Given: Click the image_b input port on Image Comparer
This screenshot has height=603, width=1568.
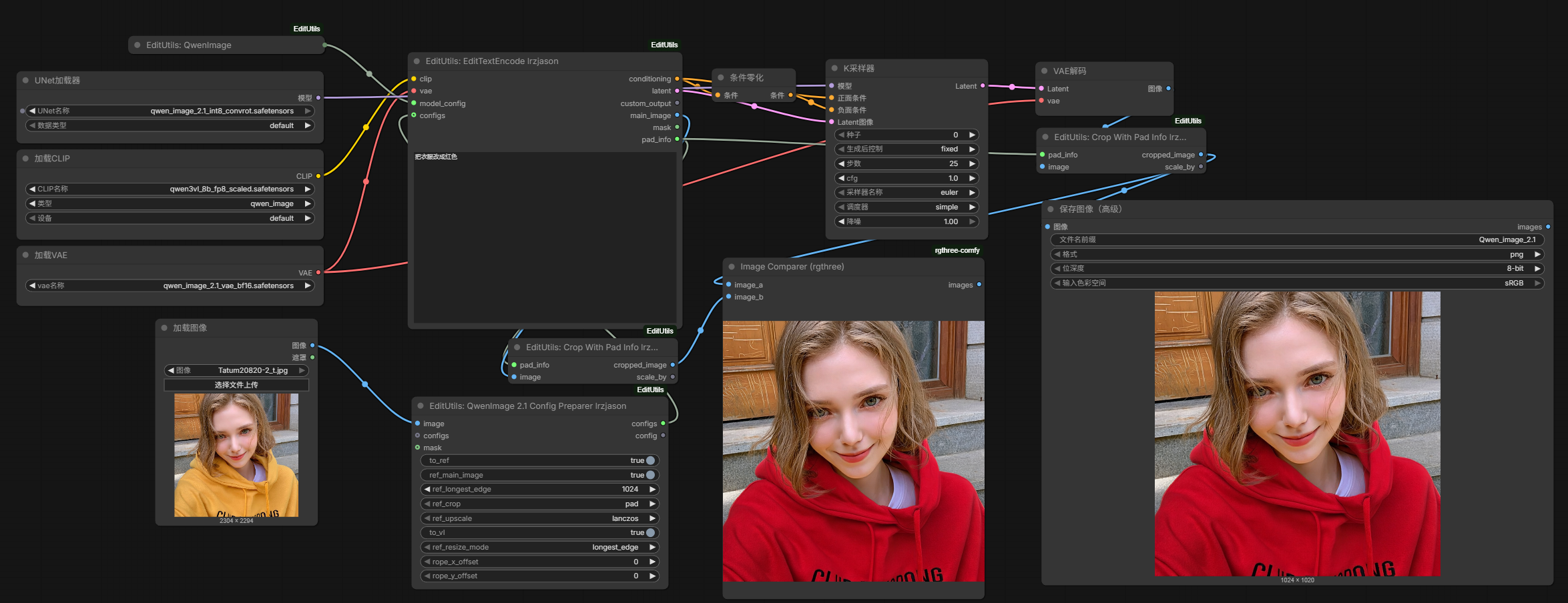Looking at the screenshot, I should pyautogui.click(x=729, y=297).
